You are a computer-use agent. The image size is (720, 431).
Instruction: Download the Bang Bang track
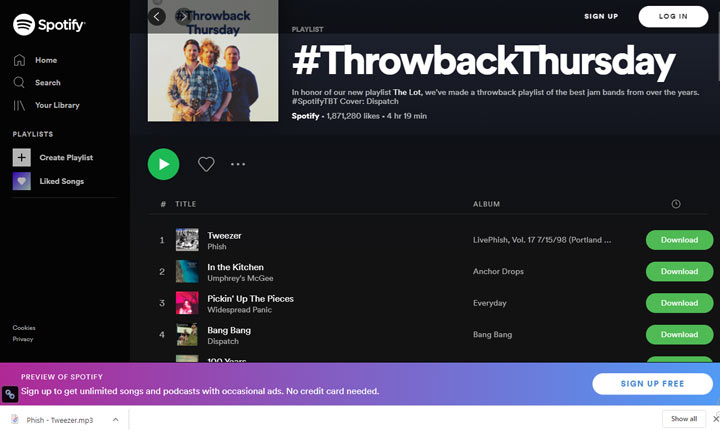(x=679, y=335)
